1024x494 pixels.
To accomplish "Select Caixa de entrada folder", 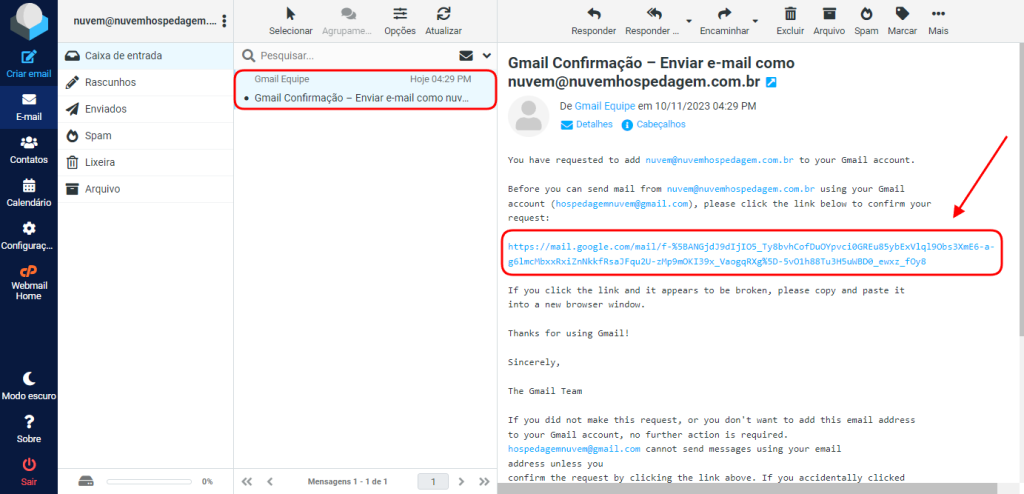I will (145, 56).
